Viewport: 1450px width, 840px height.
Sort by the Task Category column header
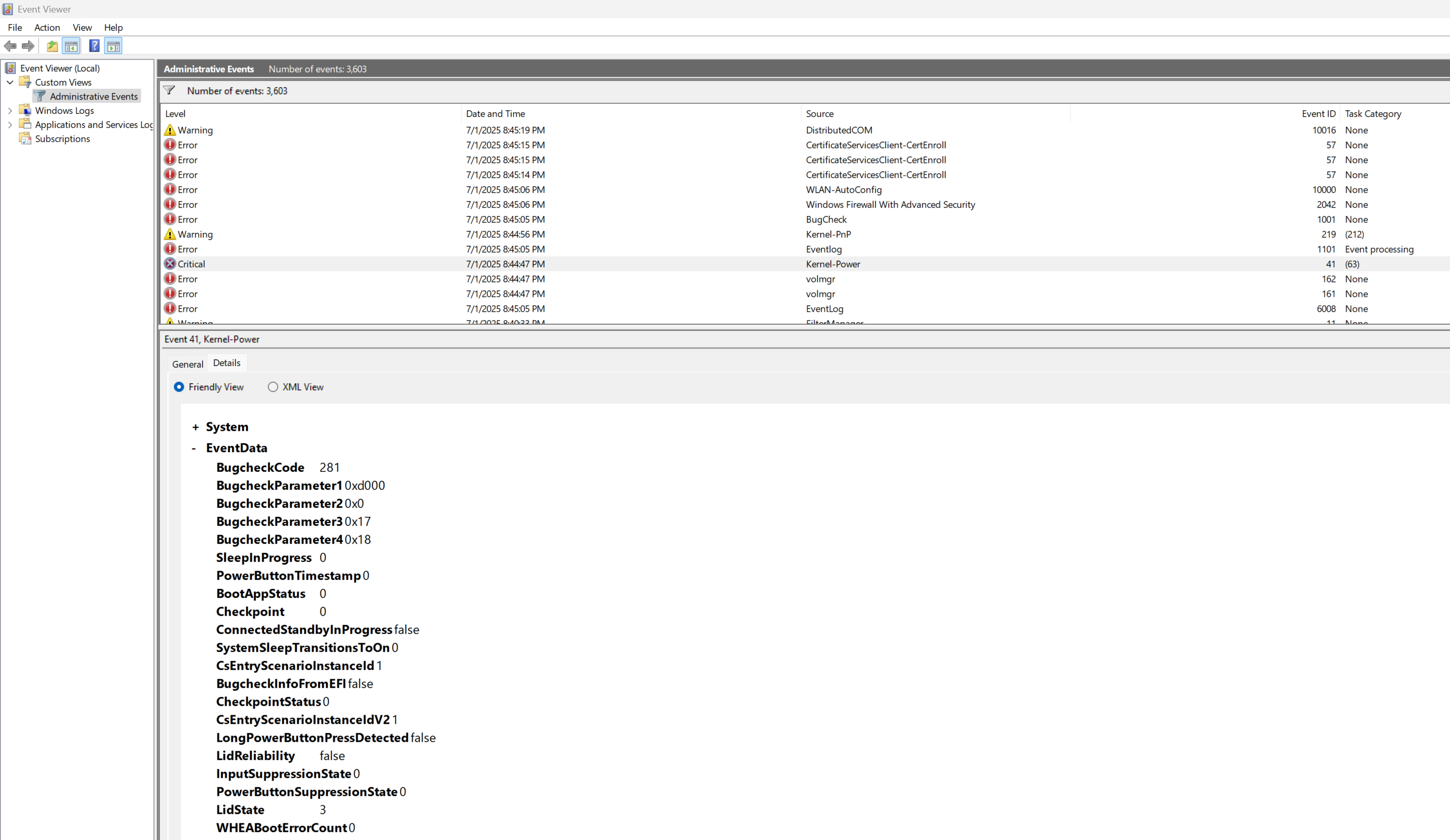(1395, 113)
